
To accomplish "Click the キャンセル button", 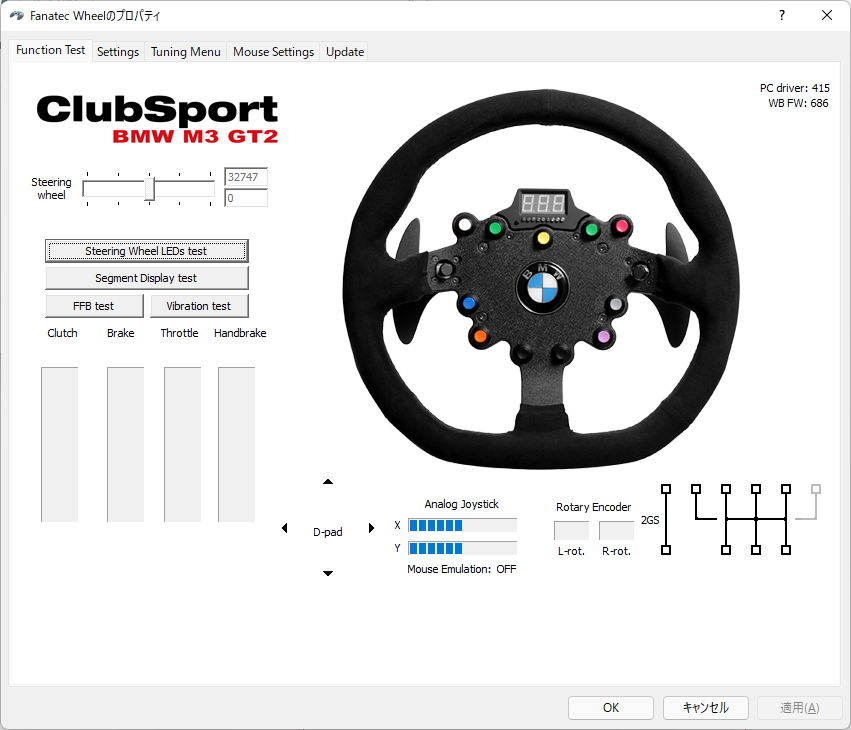I will [706, 708].
